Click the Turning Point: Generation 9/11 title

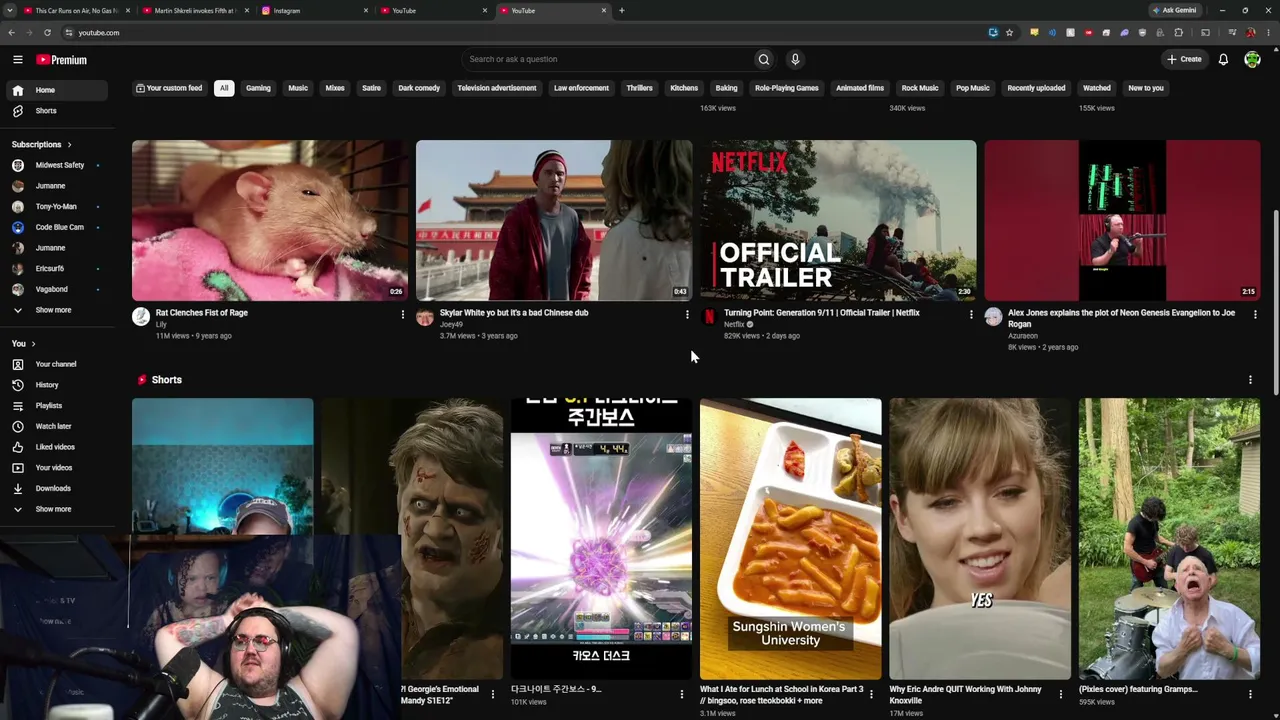822,313
